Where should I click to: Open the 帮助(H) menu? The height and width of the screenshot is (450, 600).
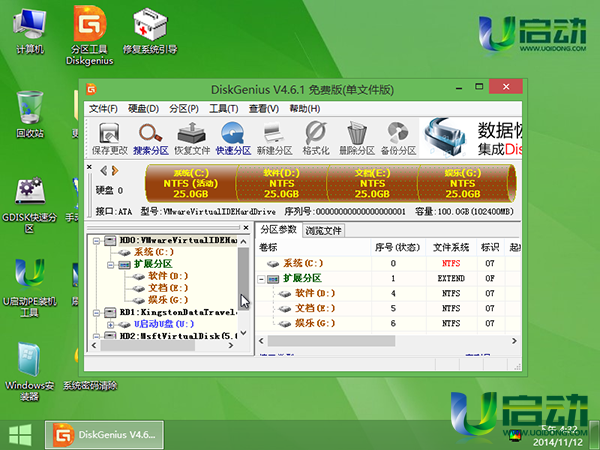click(305, 109)
